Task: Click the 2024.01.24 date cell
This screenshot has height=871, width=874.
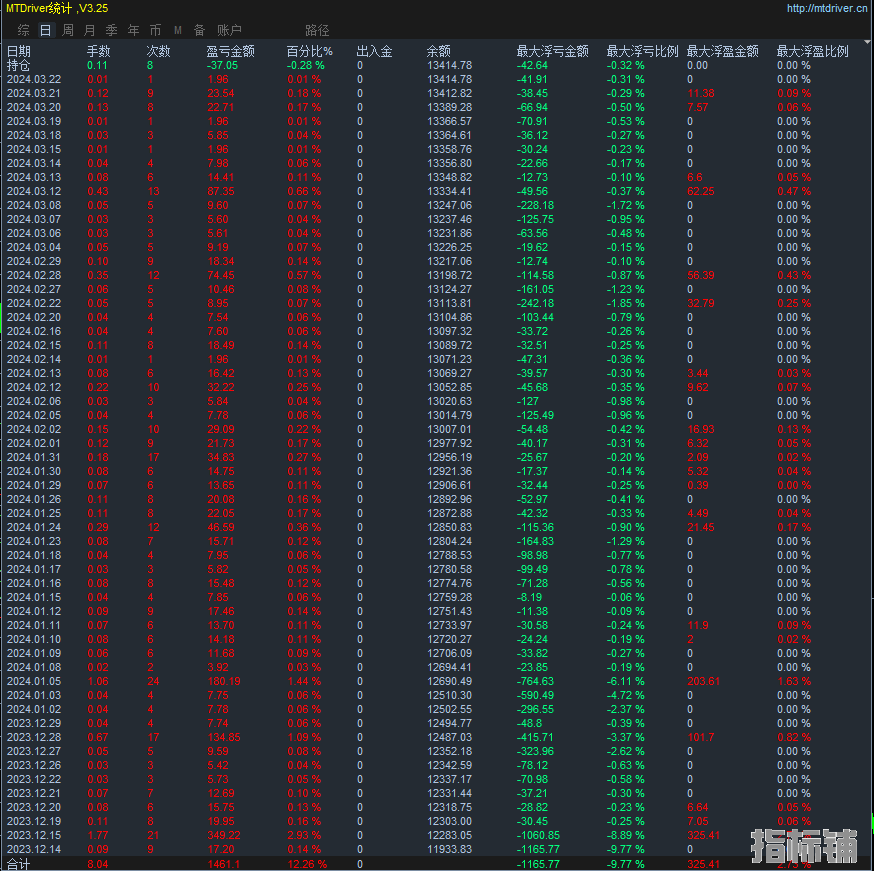Action: pos(34,527)
